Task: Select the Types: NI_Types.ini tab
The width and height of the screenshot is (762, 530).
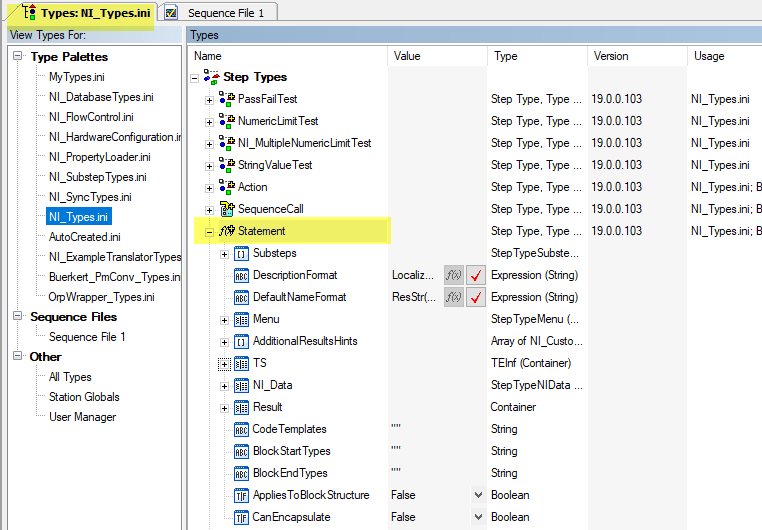Action: (x=86, y=12)
